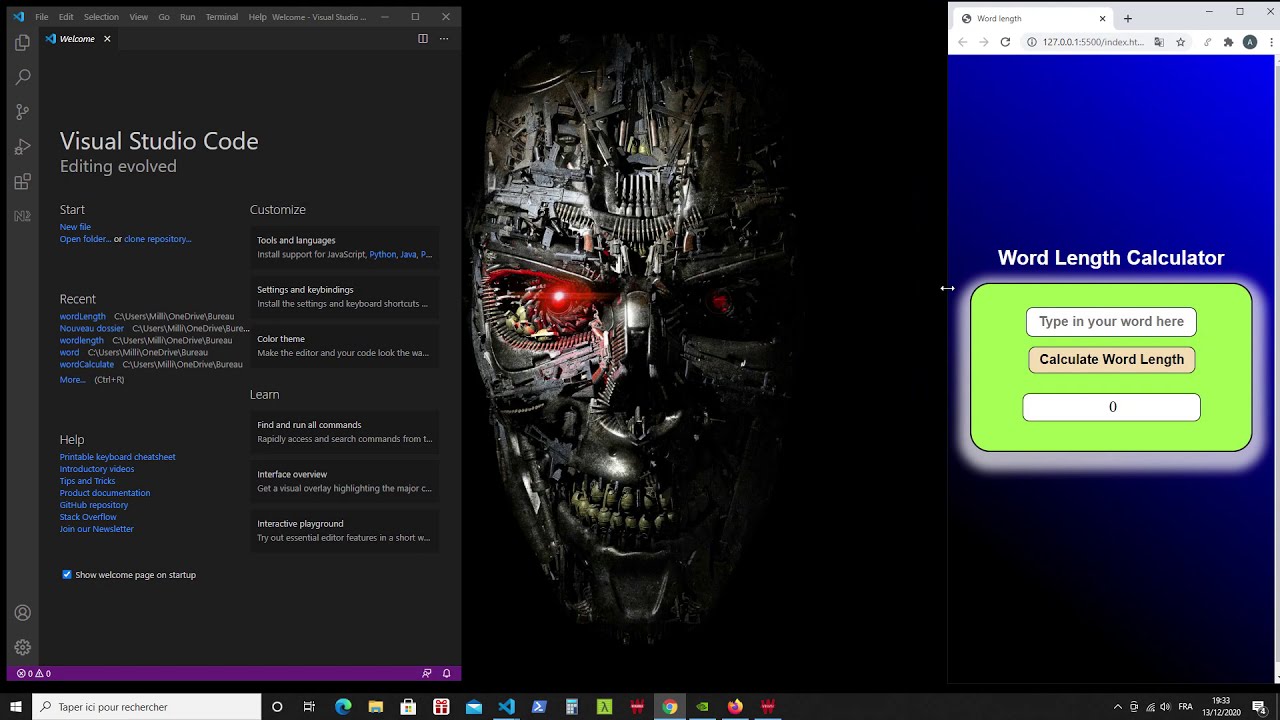Click the Open folder link
Screen dimensions: 1280x720
[x=85, y=239]
